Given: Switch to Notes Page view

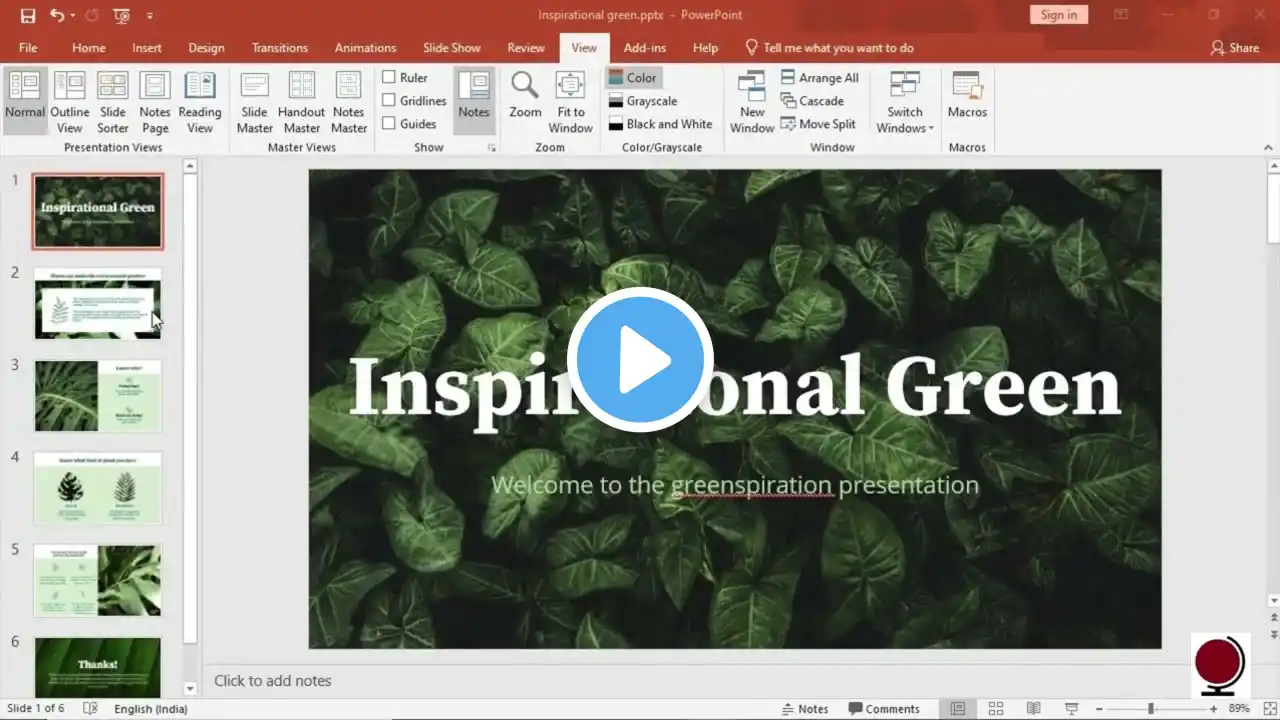Looking at the screenshot, I should click(x=155, y=100).
